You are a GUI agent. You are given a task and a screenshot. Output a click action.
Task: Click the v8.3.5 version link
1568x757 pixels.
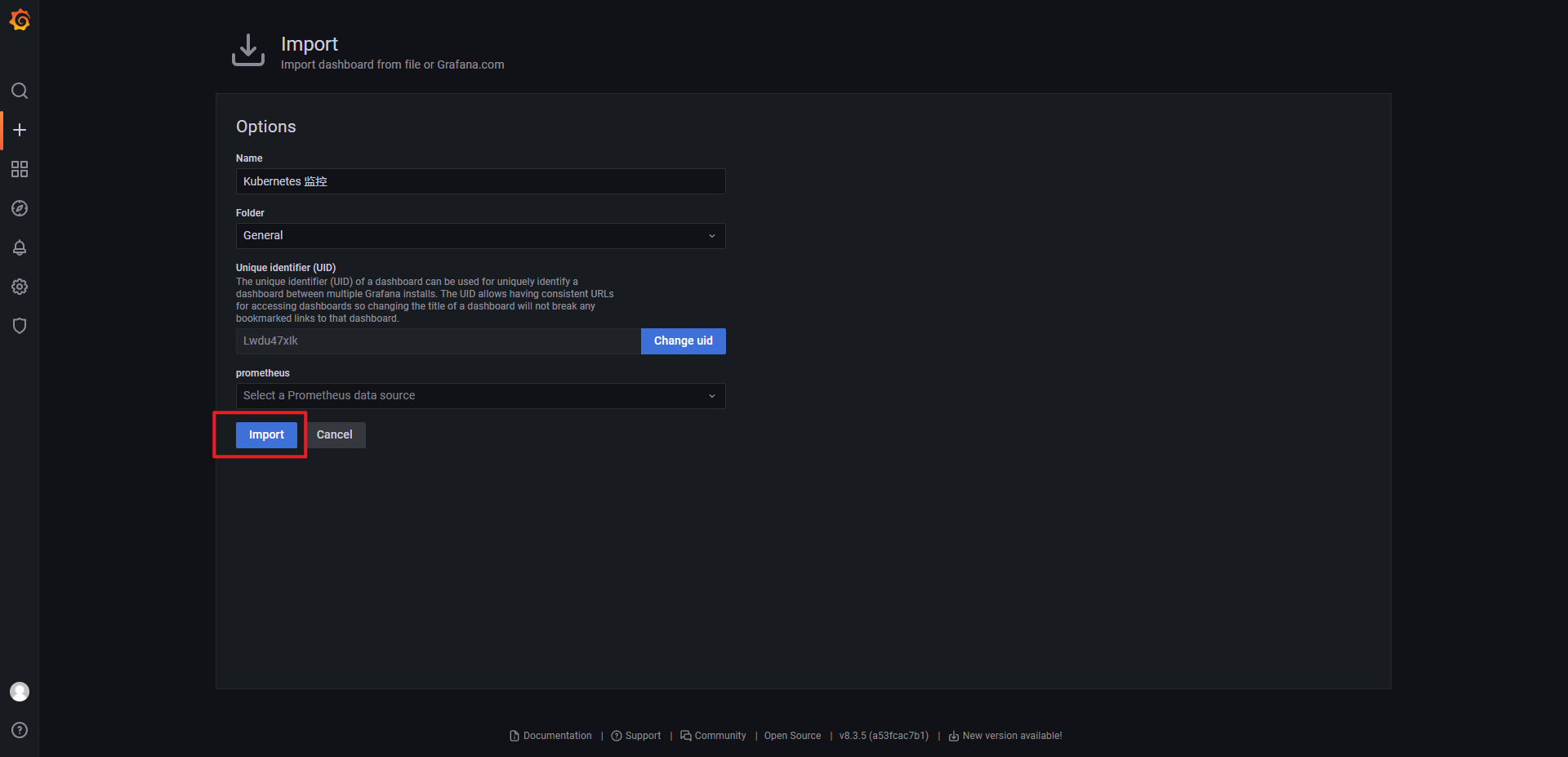coord(884,736)
